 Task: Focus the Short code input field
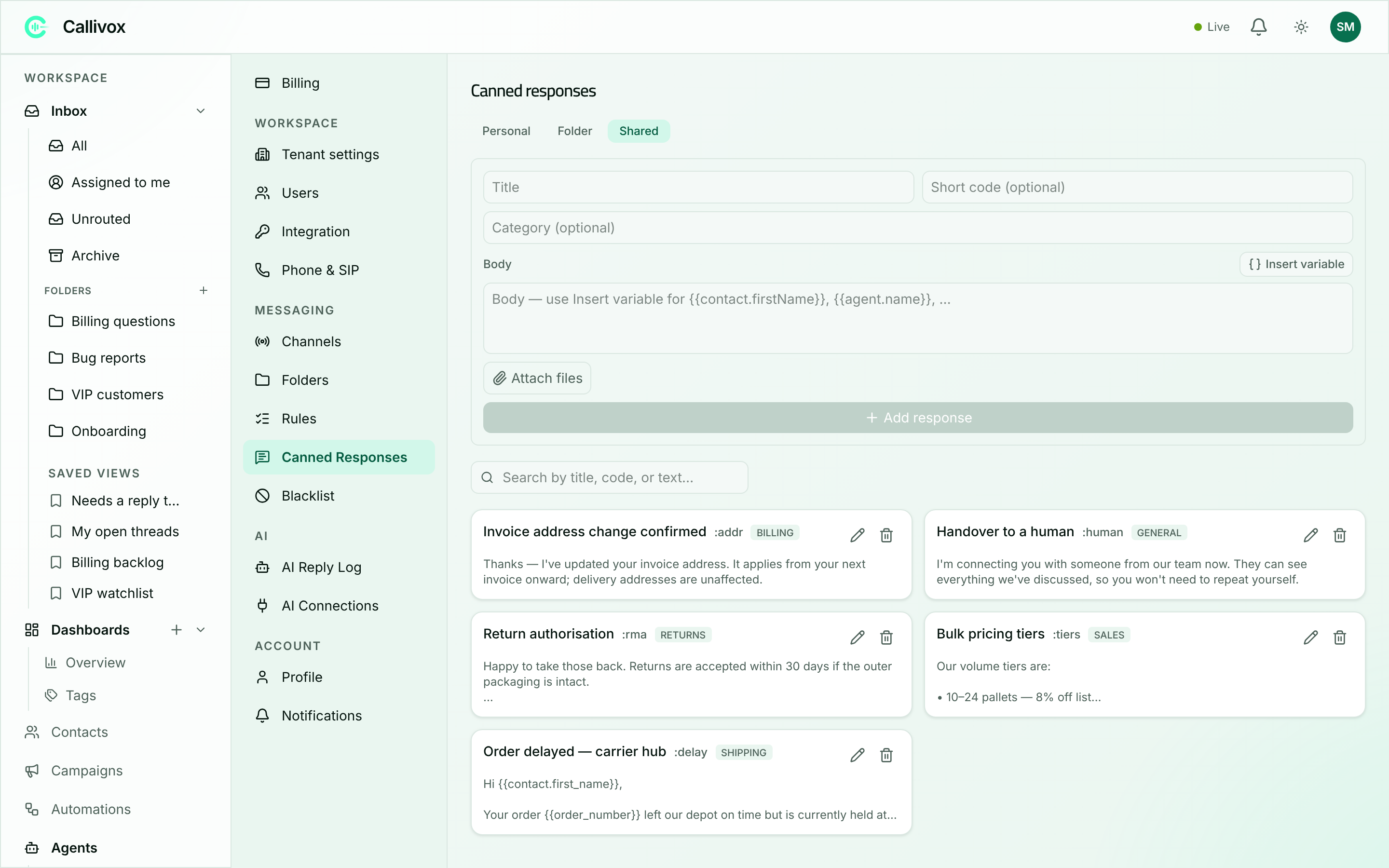click(1137, 187)
